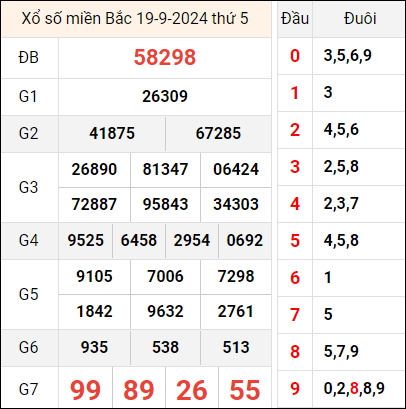The image size is (406, 409).
Task: Click G2 number 41875
Action: [112, 133]
